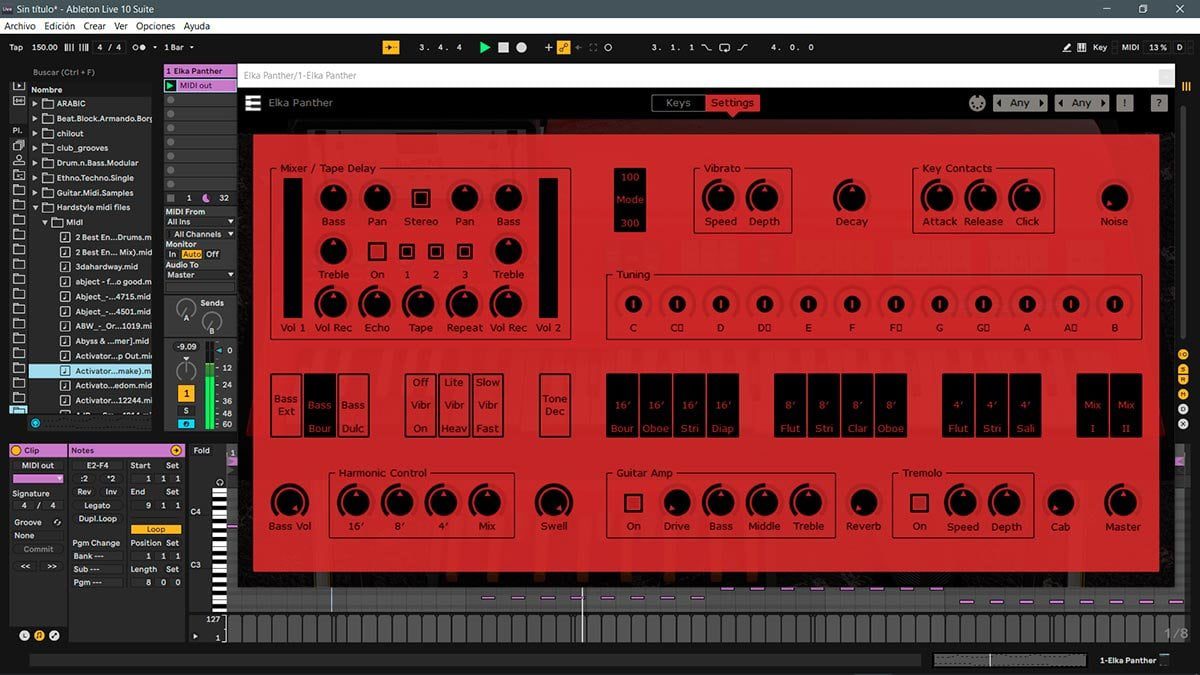Arm the round Record button
The height and width of the screenshot is (675, 1200).
(523, 47)
